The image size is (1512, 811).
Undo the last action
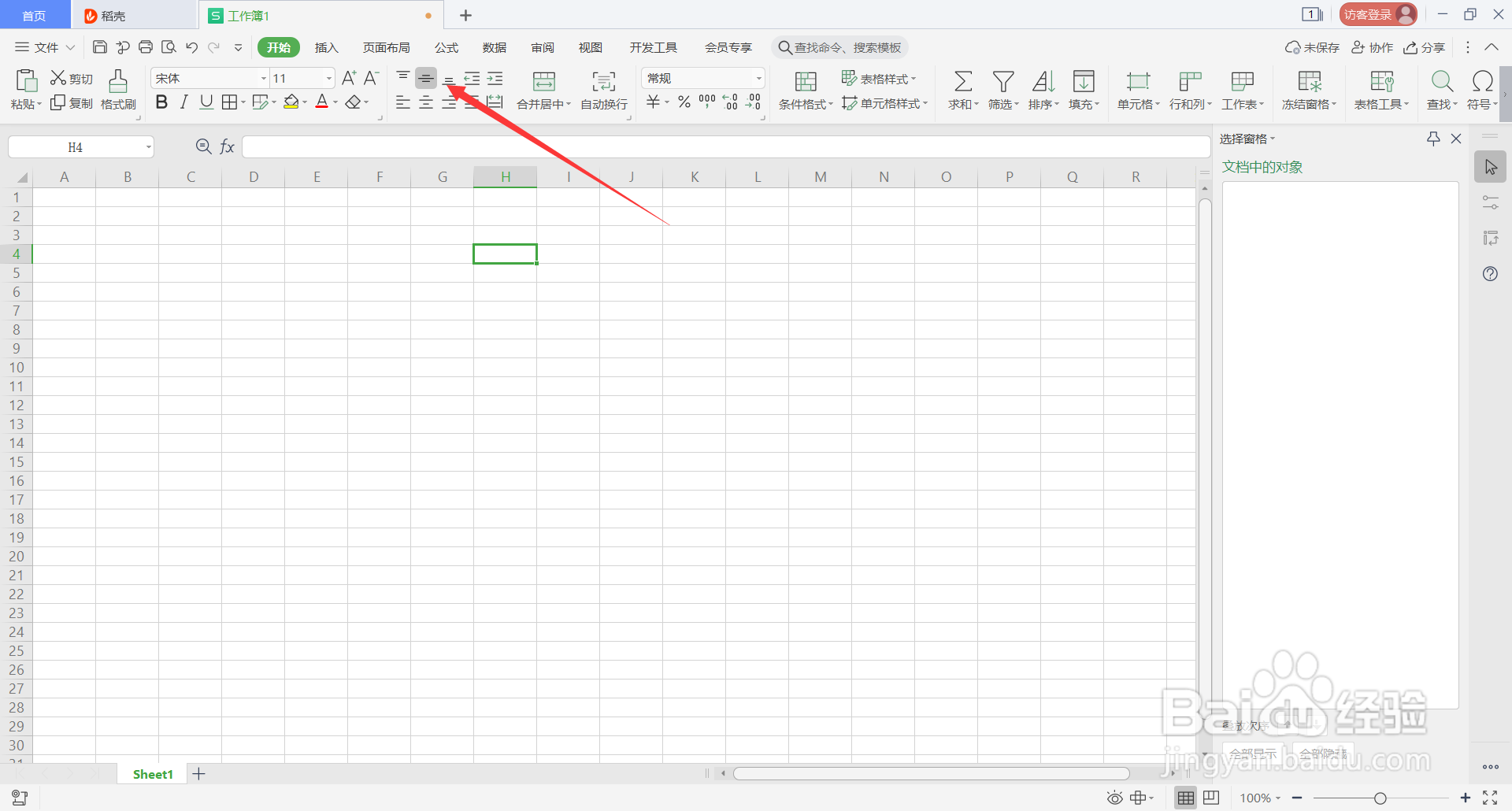click(x=191, y=47)
